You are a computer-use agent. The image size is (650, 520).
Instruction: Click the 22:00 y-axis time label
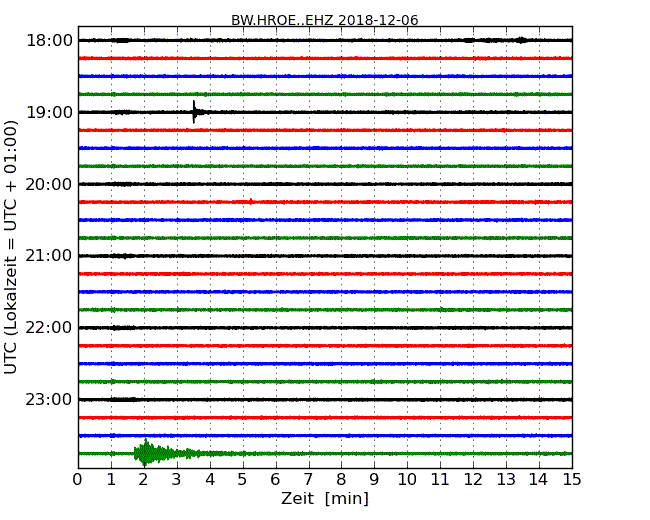[49, 328]
